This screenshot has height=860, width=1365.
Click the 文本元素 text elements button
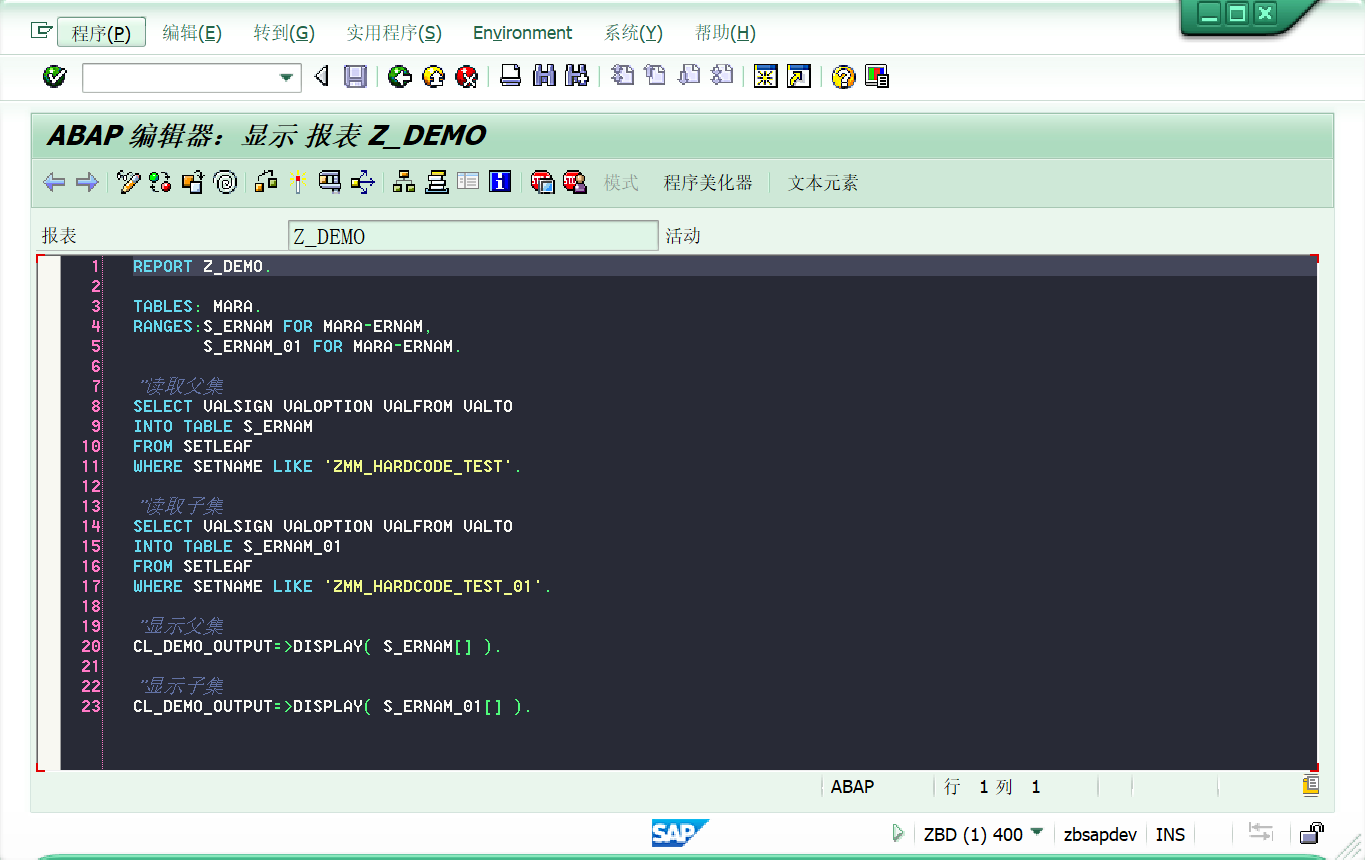coord(822,183)
